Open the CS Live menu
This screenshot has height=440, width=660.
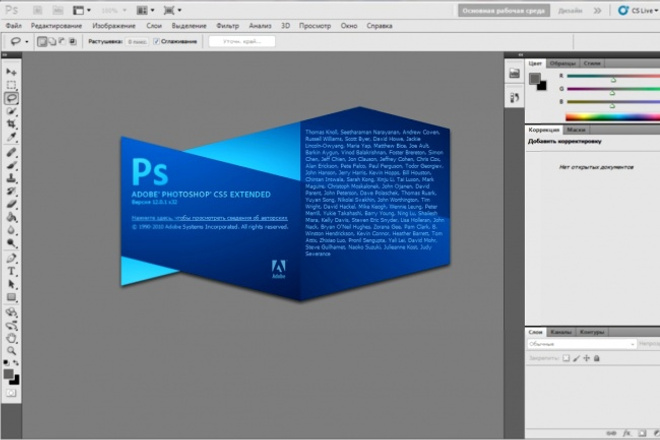click(x=638, y=11)
